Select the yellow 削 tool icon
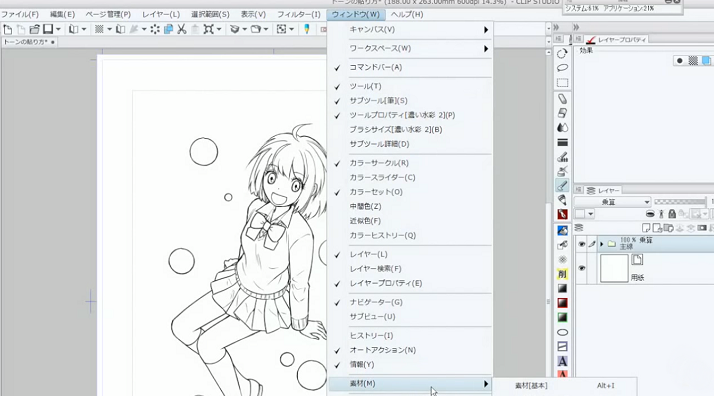 562,274
